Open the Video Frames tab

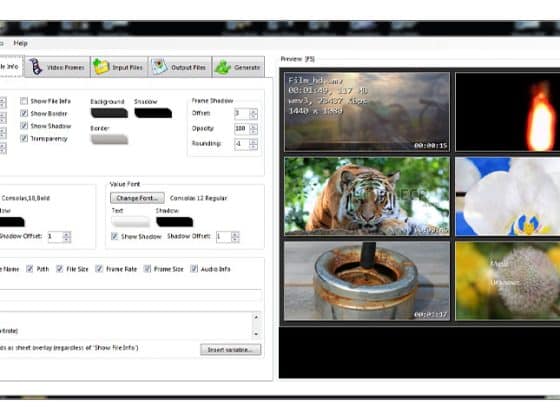[57, 67]
